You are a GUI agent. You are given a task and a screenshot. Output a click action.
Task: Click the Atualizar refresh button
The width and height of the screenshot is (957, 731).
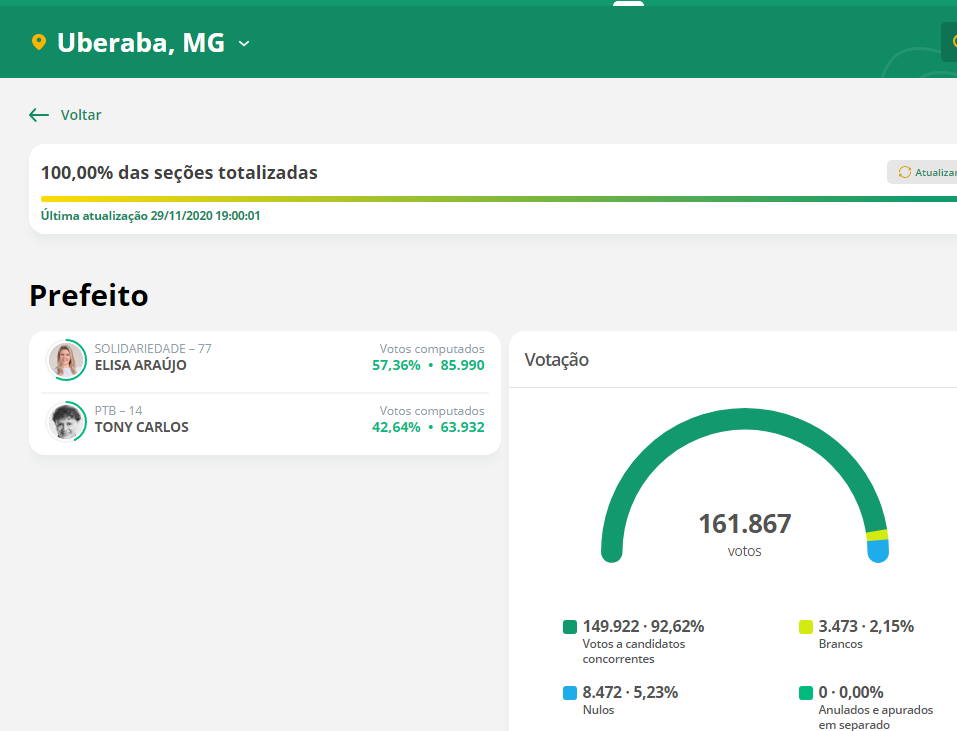pyautogui.click(x=923, y=172)
